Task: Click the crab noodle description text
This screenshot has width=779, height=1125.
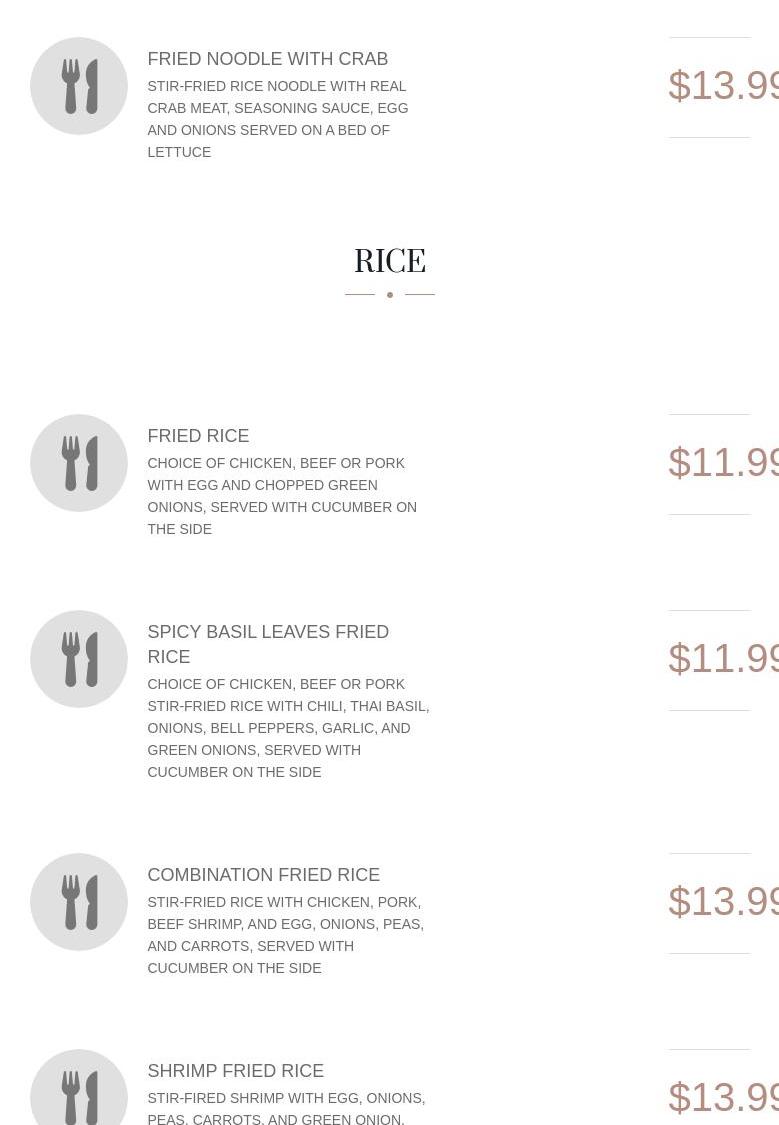Action: tap(277, 119)
